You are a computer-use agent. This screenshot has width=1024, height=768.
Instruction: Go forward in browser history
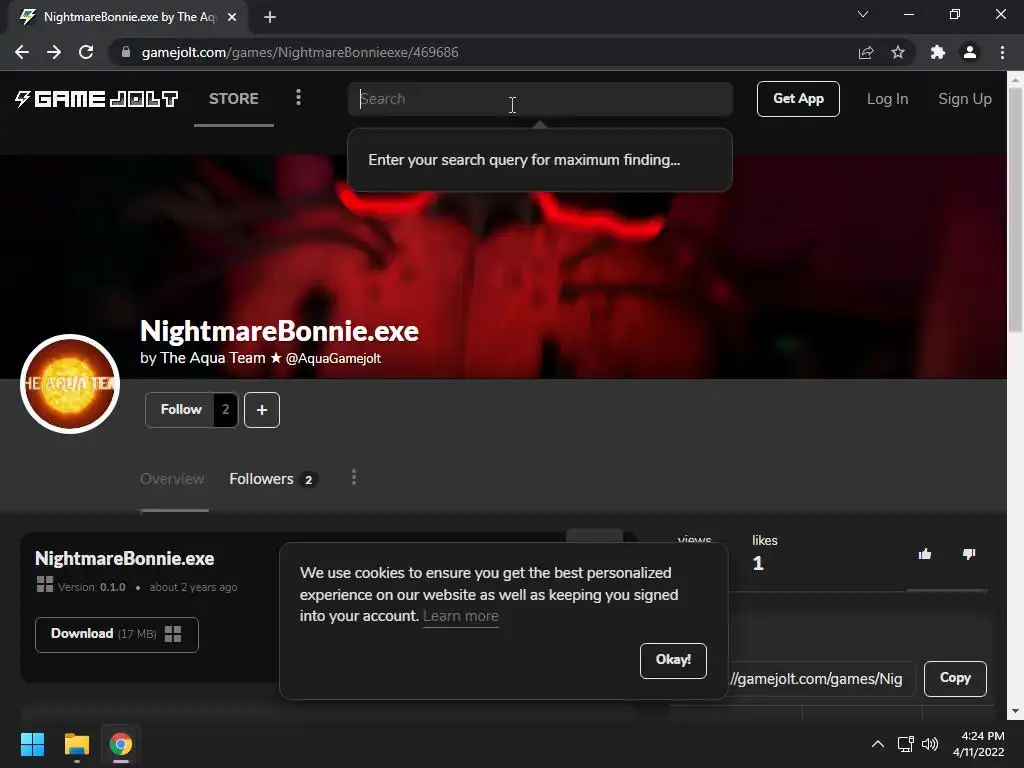pos(54,52)
